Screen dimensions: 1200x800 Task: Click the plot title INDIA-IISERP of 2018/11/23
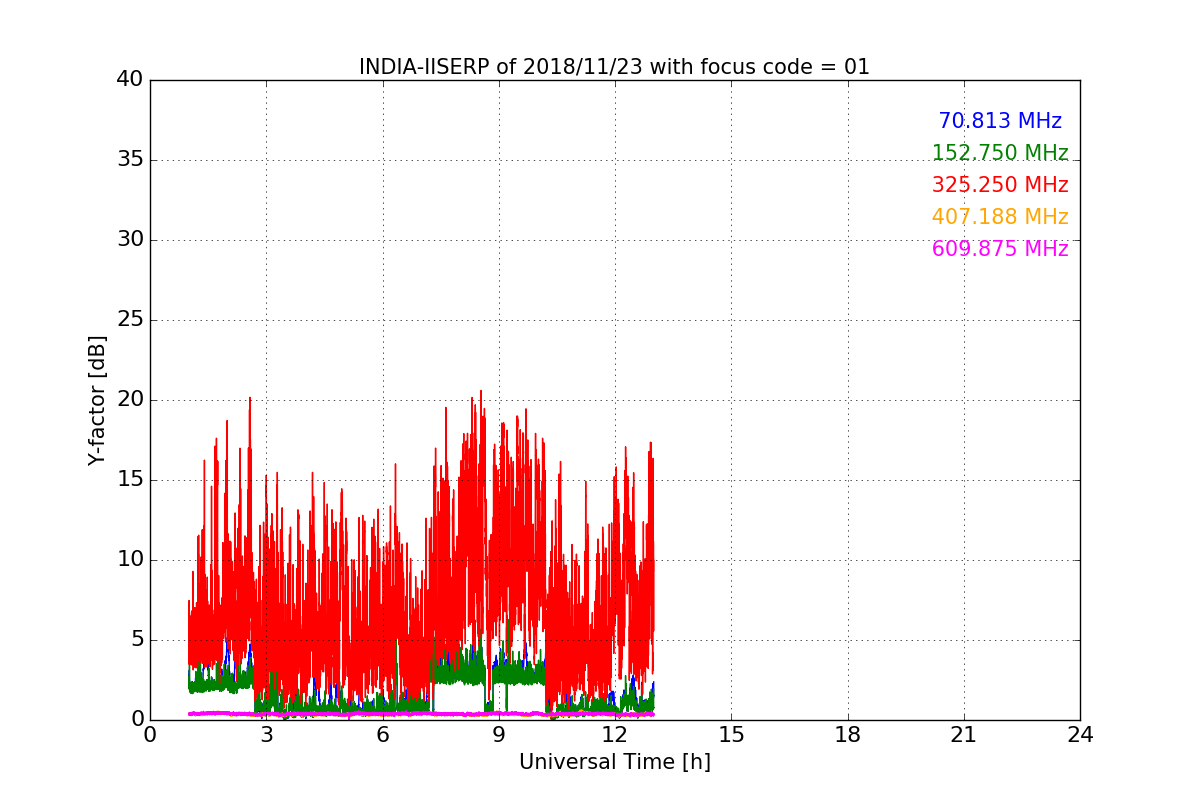(x=614, y=67)
